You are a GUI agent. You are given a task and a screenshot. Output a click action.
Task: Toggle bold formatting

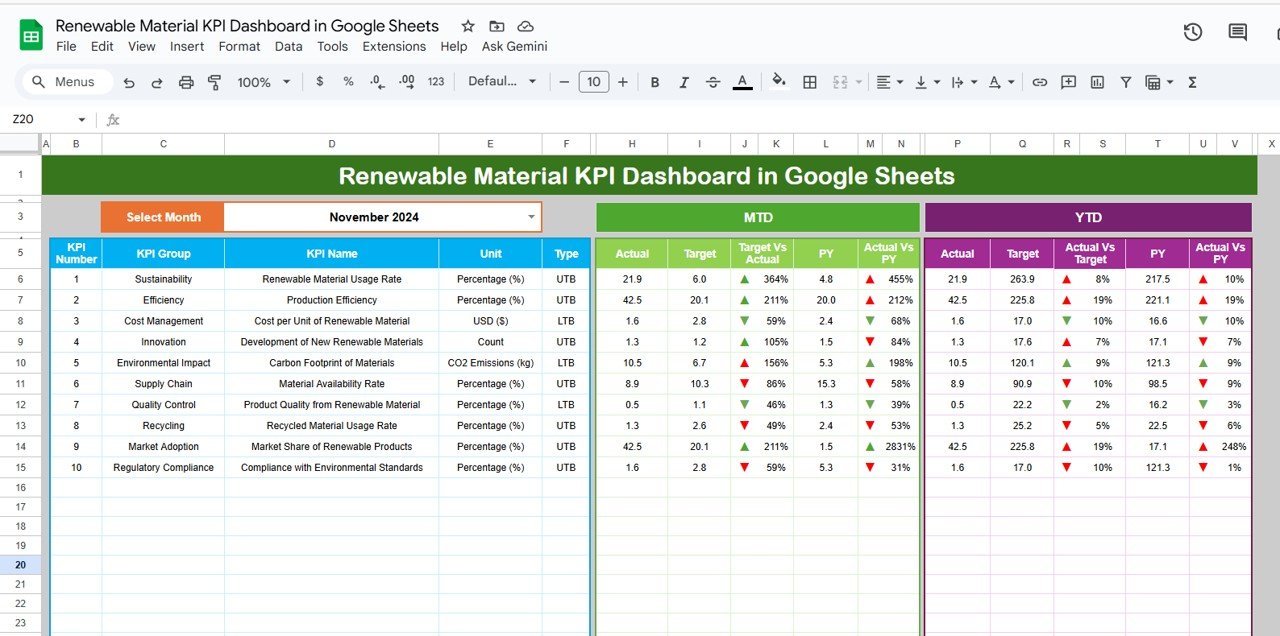654,82
